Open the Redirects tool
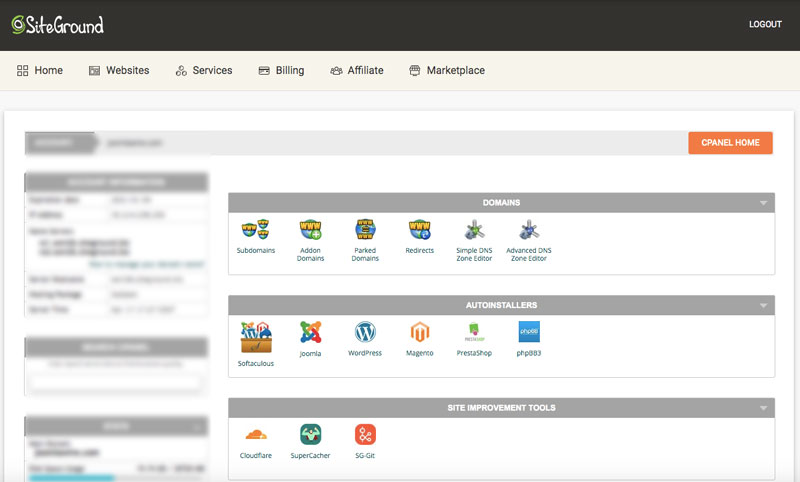This screenshot has width=800, height=482. coord(419,236)
